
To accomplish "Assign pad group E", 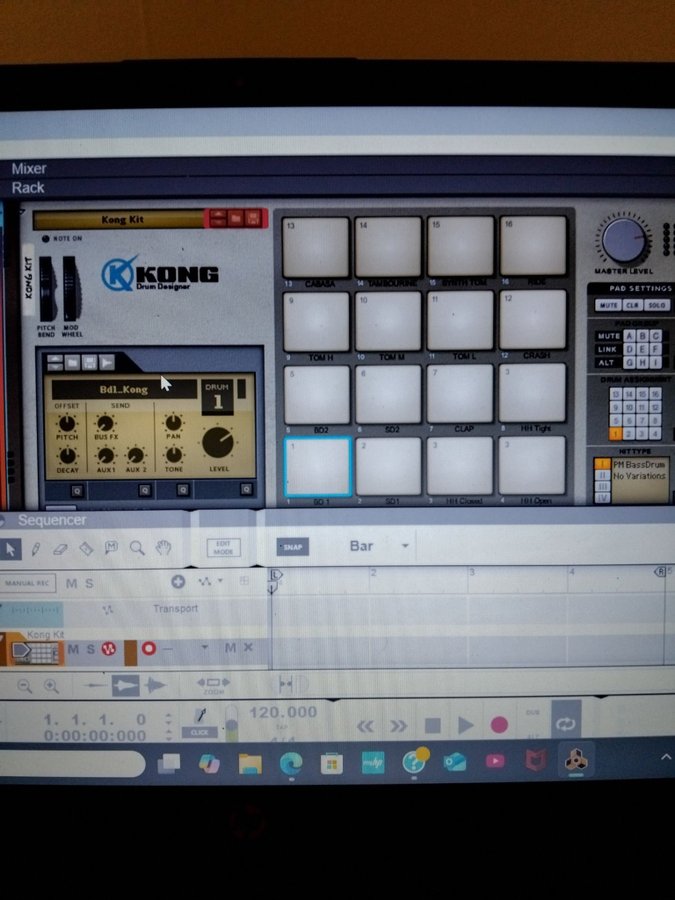I will pyautogui.click(x=643, y=349).
